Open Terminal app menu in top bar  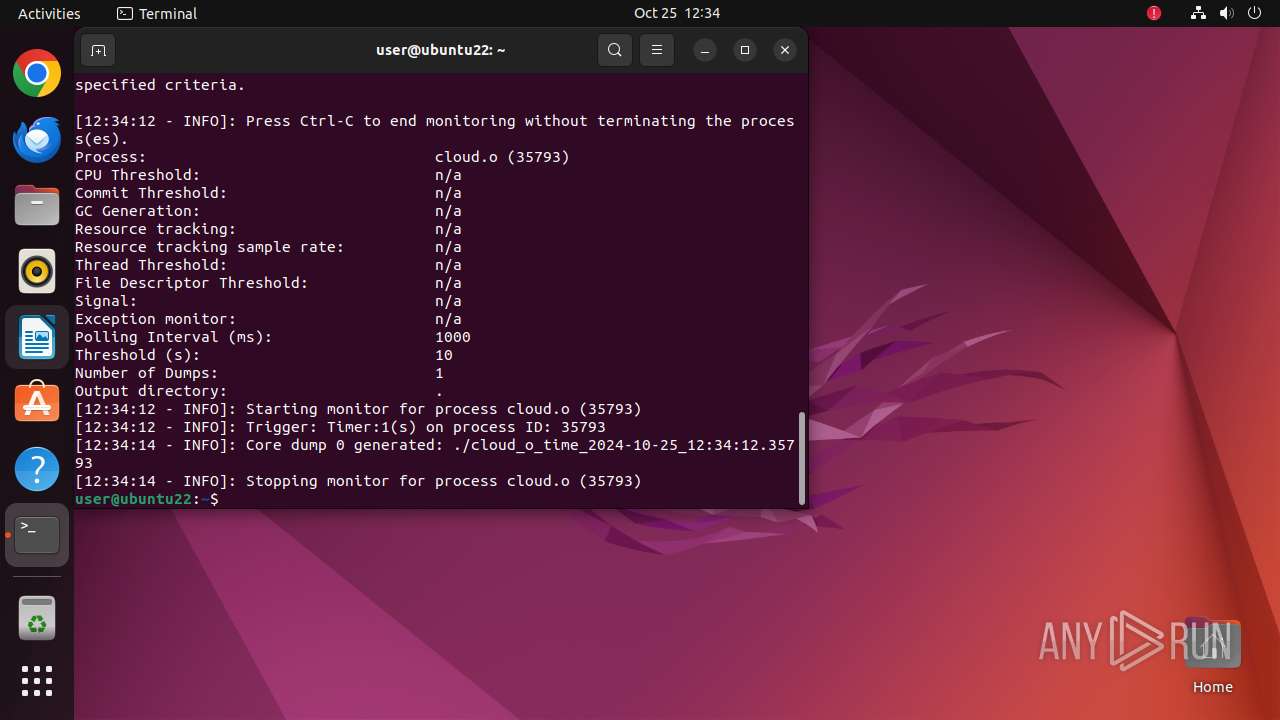click(157, 13)
